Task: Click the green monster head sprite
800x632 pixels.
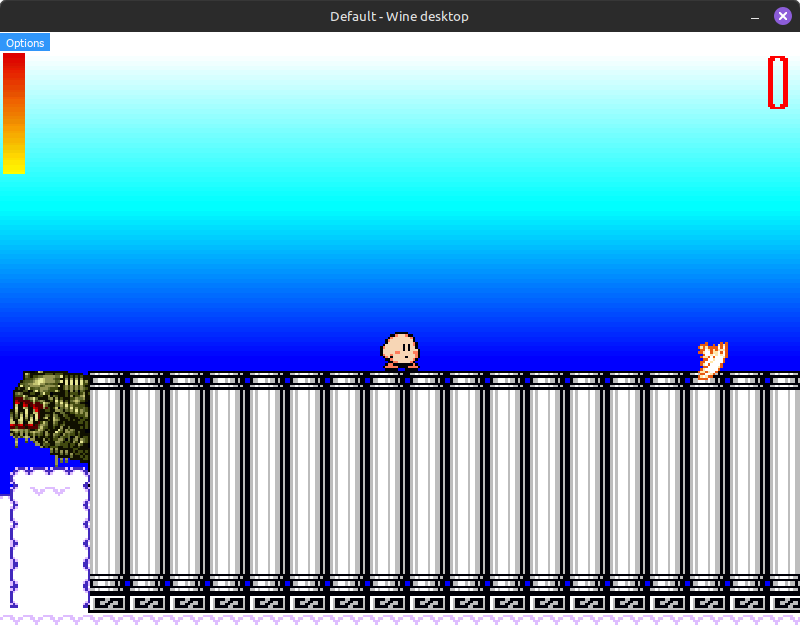Action: (49, 418)
